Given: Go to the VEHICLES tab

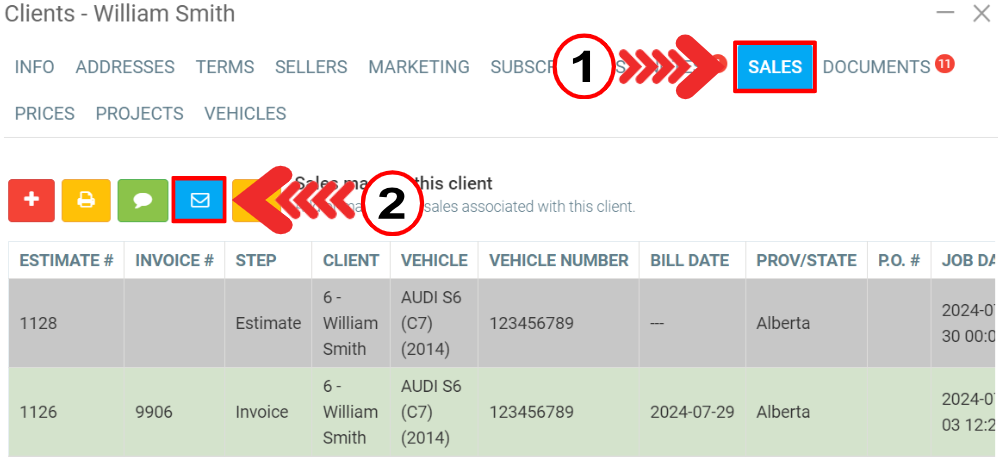Looking at the screenshot, I should coord(245,113).
